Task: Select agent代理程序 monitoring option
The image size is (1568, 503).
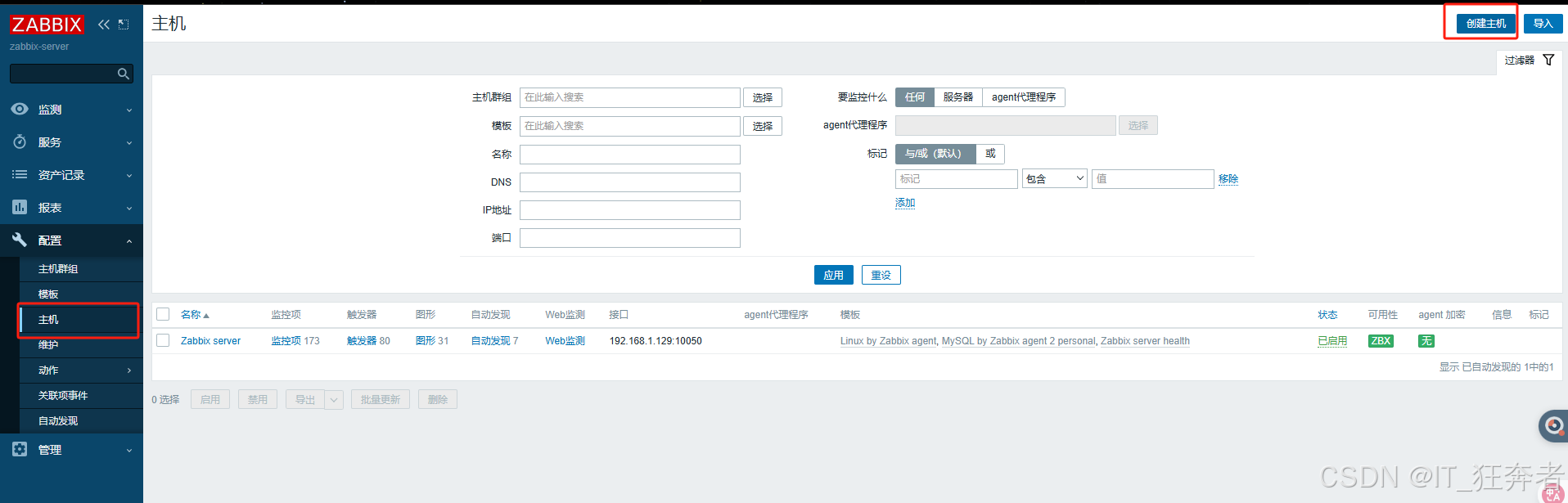Action: coord(1024,97)
